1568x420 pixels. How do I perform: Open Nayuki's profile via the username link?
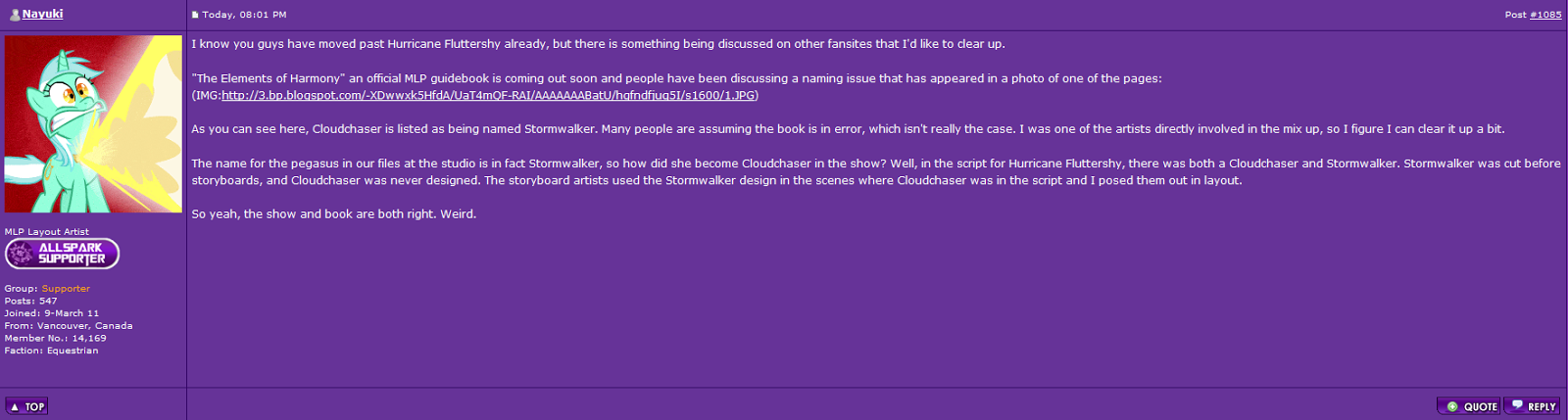tap(42, 14)
